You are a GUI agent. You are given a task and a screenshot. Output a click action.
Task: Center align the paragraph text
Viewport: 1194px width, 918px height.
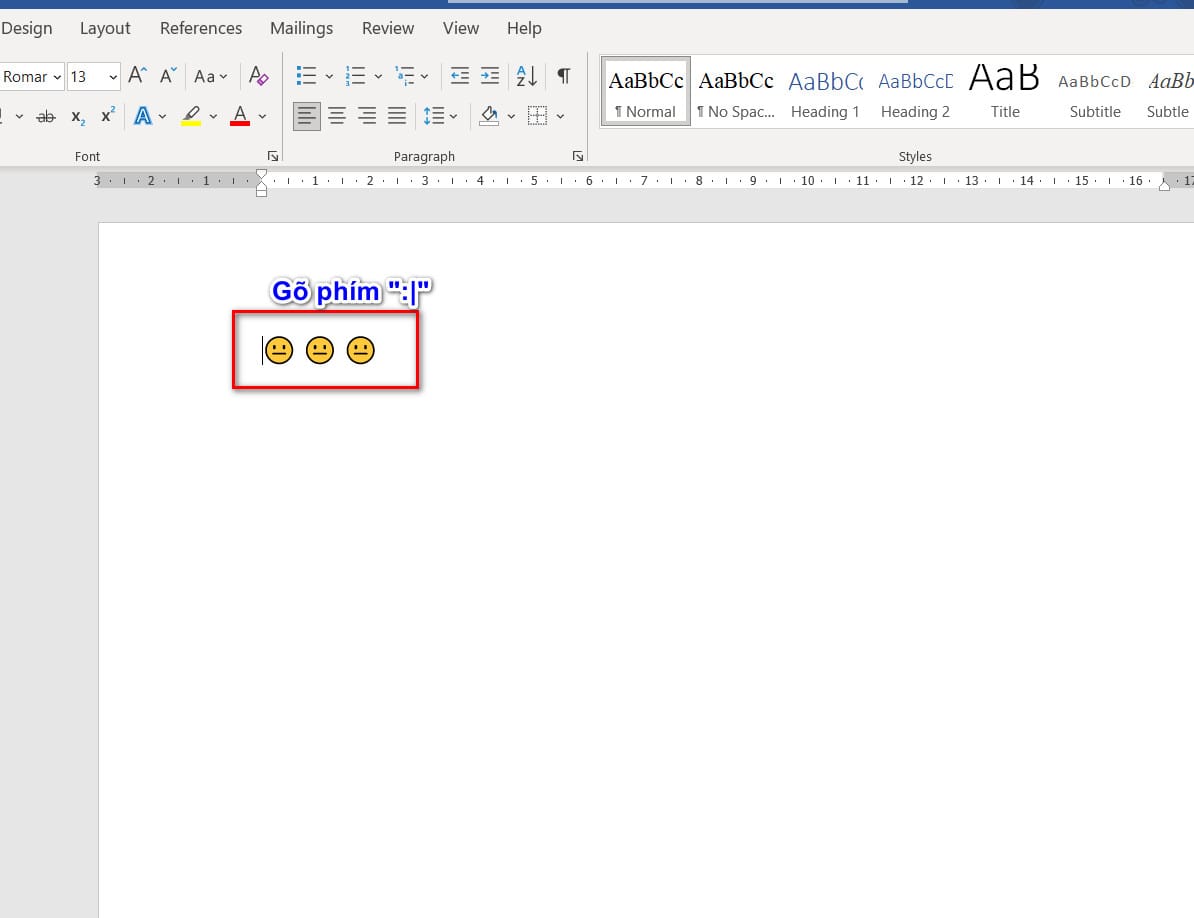(x=337, y=116)
